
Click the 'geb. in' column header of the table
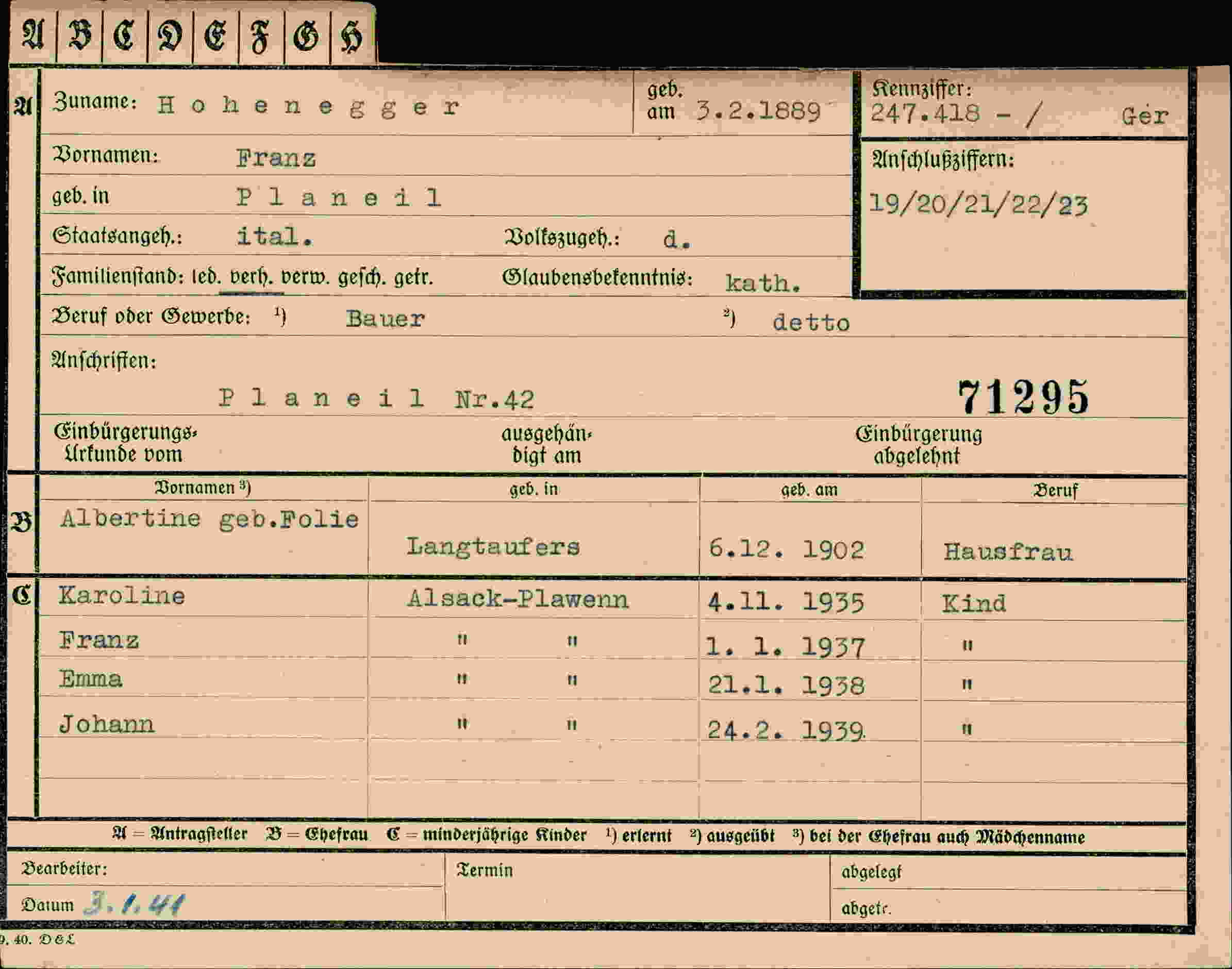534,489
